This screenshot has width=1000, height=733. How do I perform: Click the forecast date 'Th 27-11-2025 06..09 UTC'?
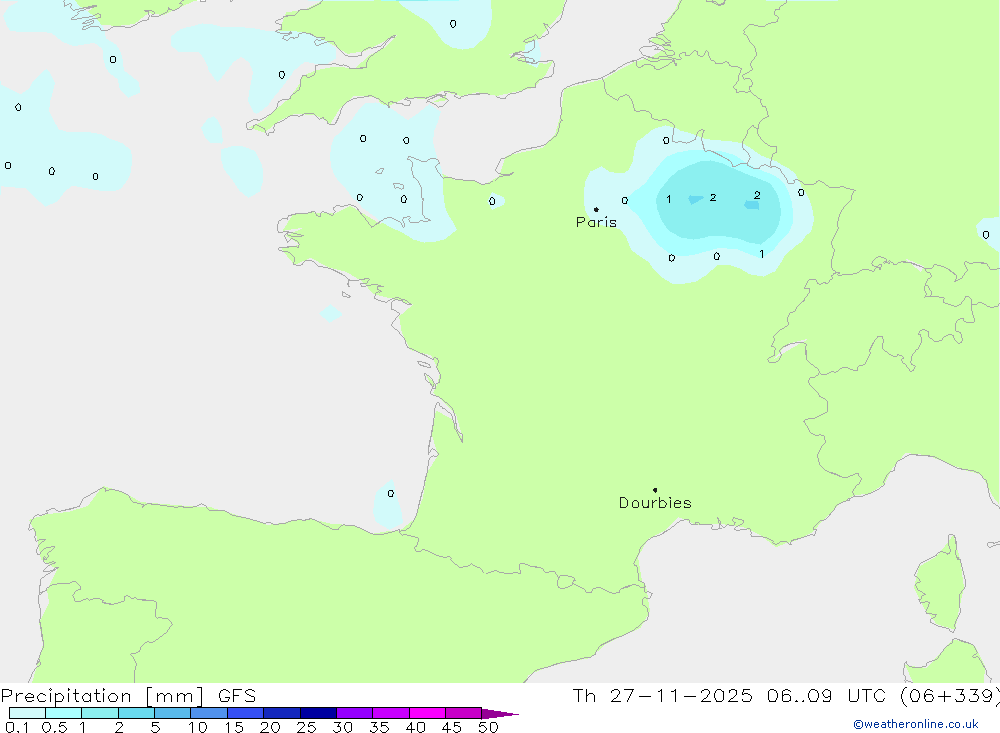(x=729, y=695)
